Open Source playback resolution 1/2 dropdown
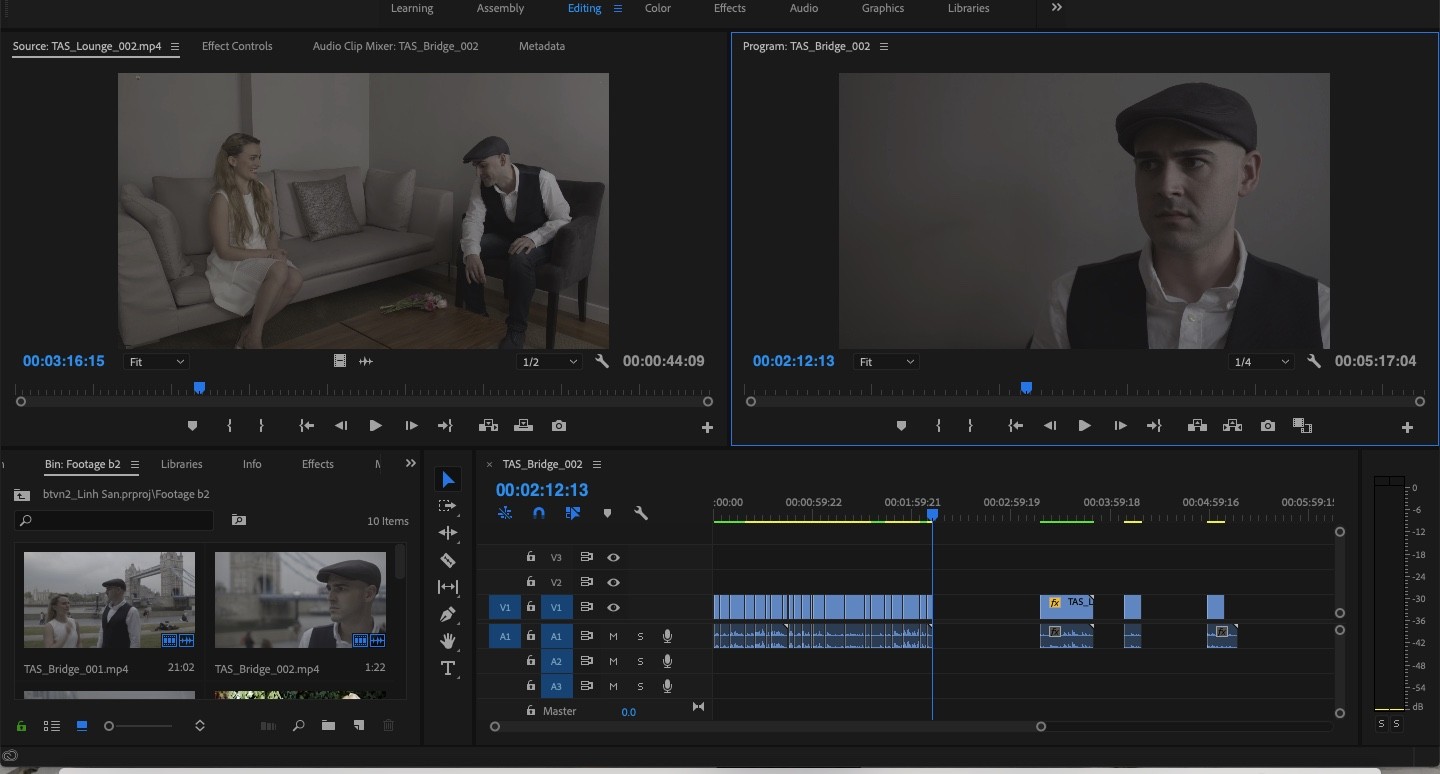Viewport: 1440px width, 774px height. (x=549, y=361)
